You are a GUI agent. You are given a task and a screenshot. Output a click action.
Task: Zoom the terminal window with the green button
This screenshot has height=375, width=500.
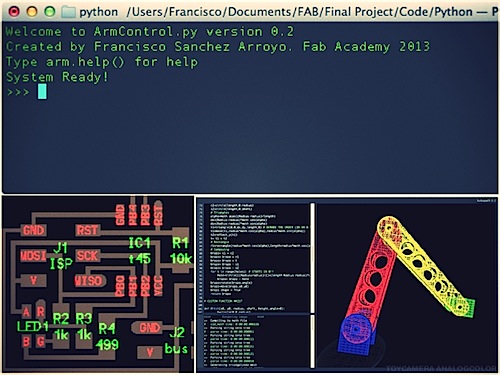[50, 12]
